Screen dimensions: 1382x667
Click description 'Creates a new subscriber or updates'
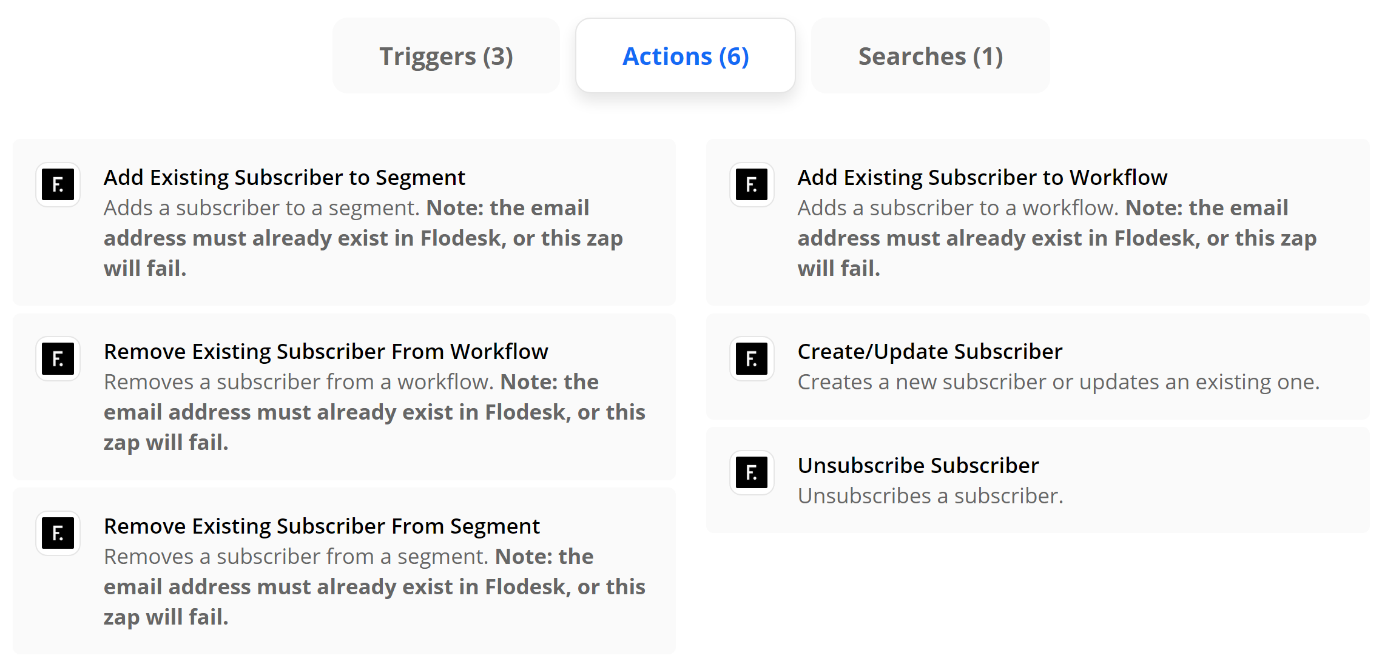point(1059,382)
